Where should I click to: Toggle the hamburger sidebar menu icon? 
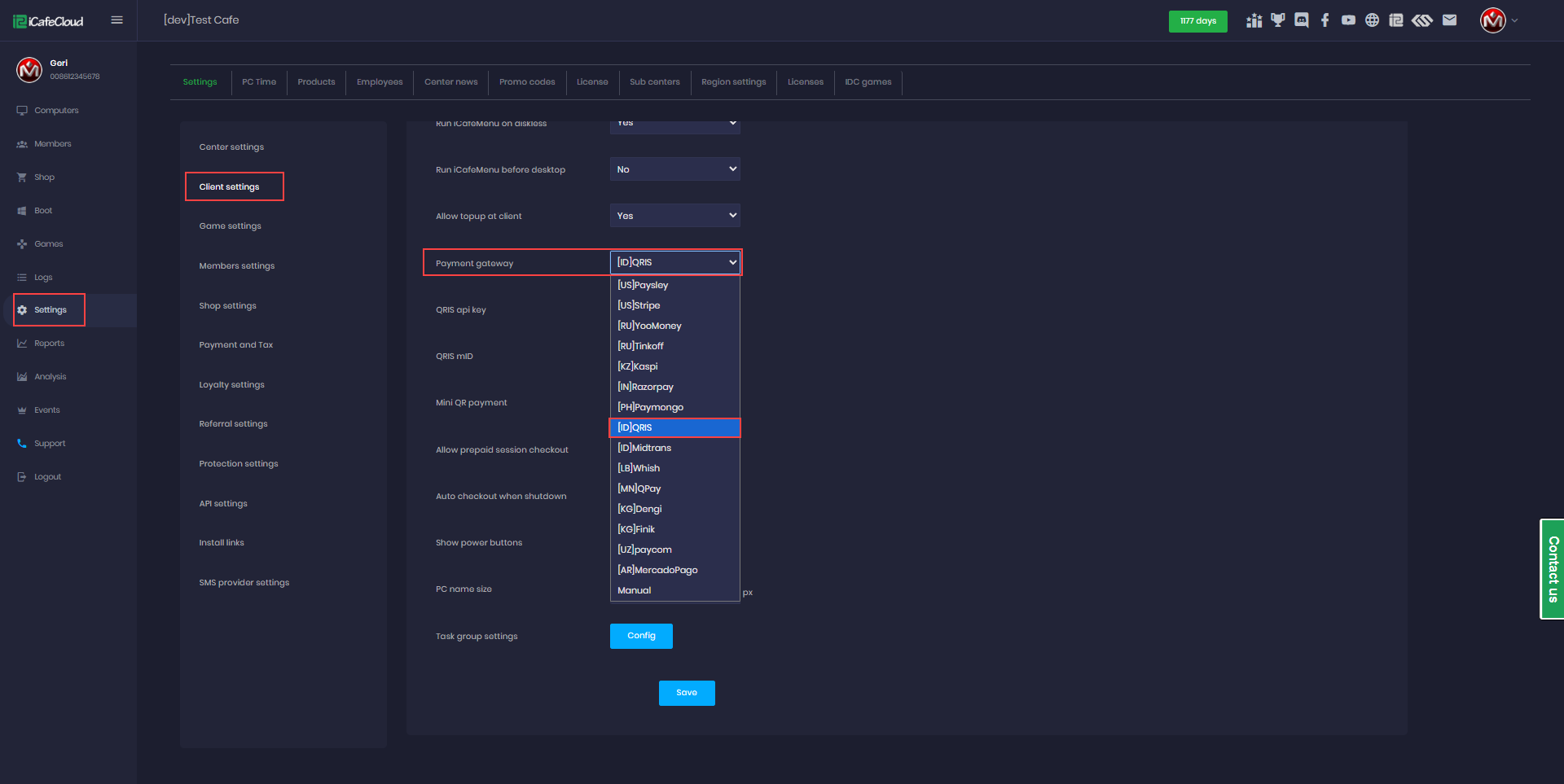117,20
